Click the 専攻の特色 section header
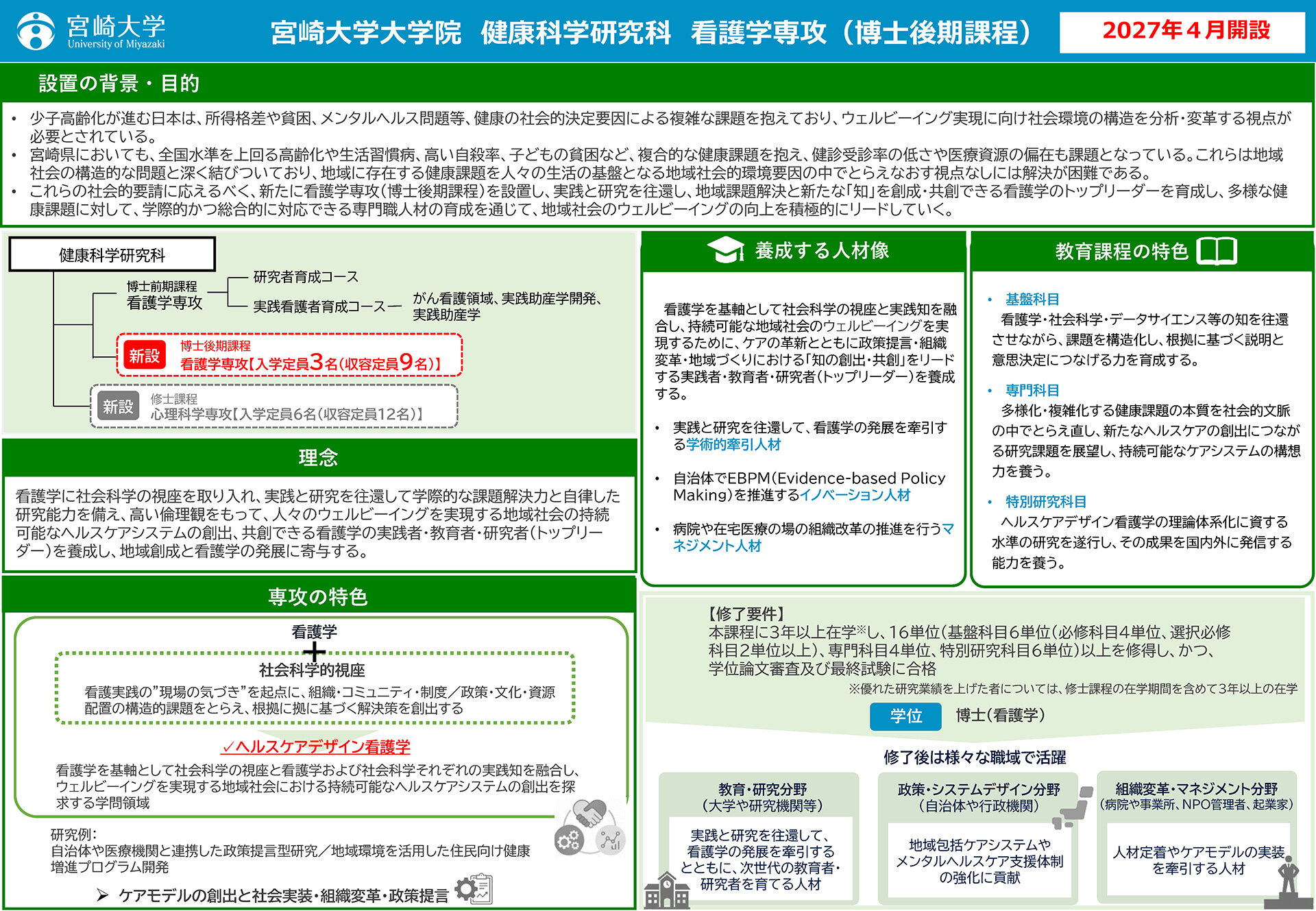 pos(318,596)
